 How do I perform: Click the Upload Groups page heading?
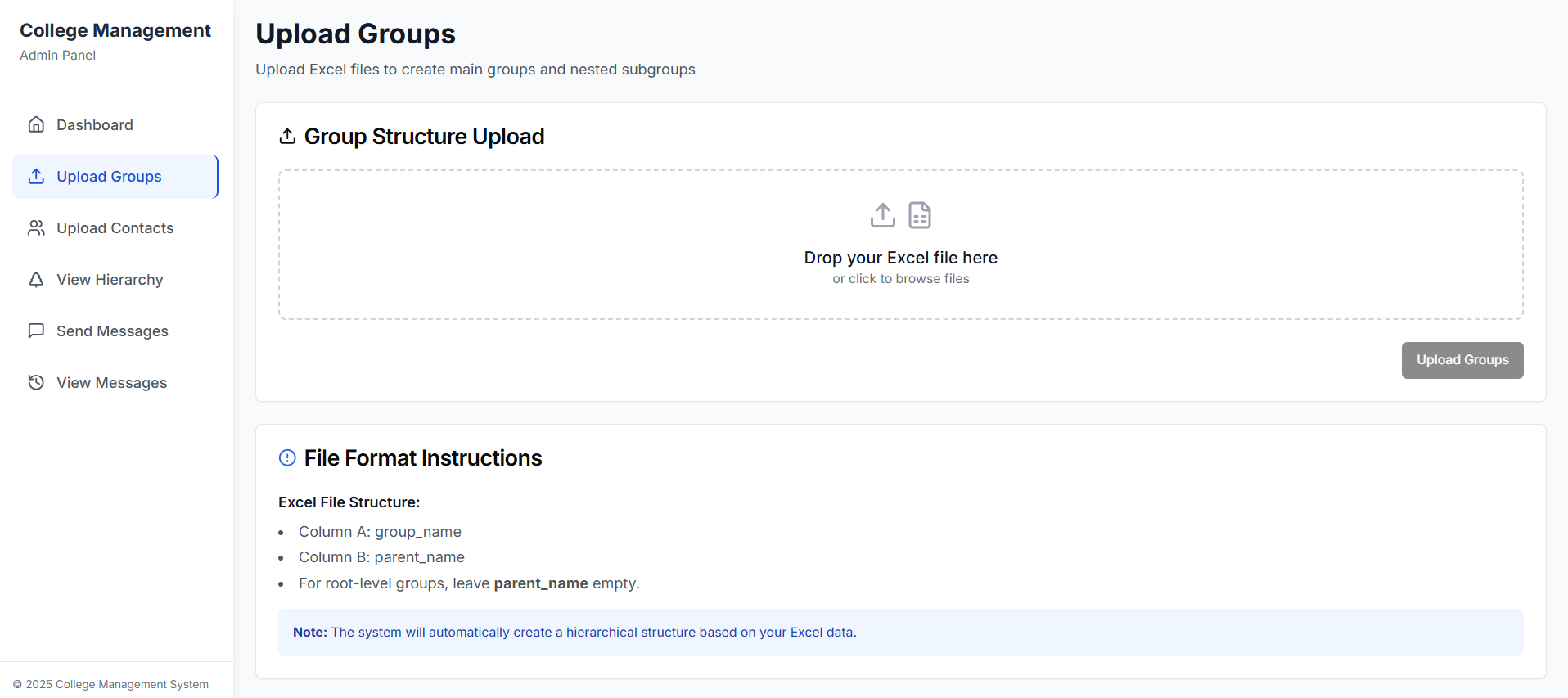pyautogui.click(x=355, y=34)
